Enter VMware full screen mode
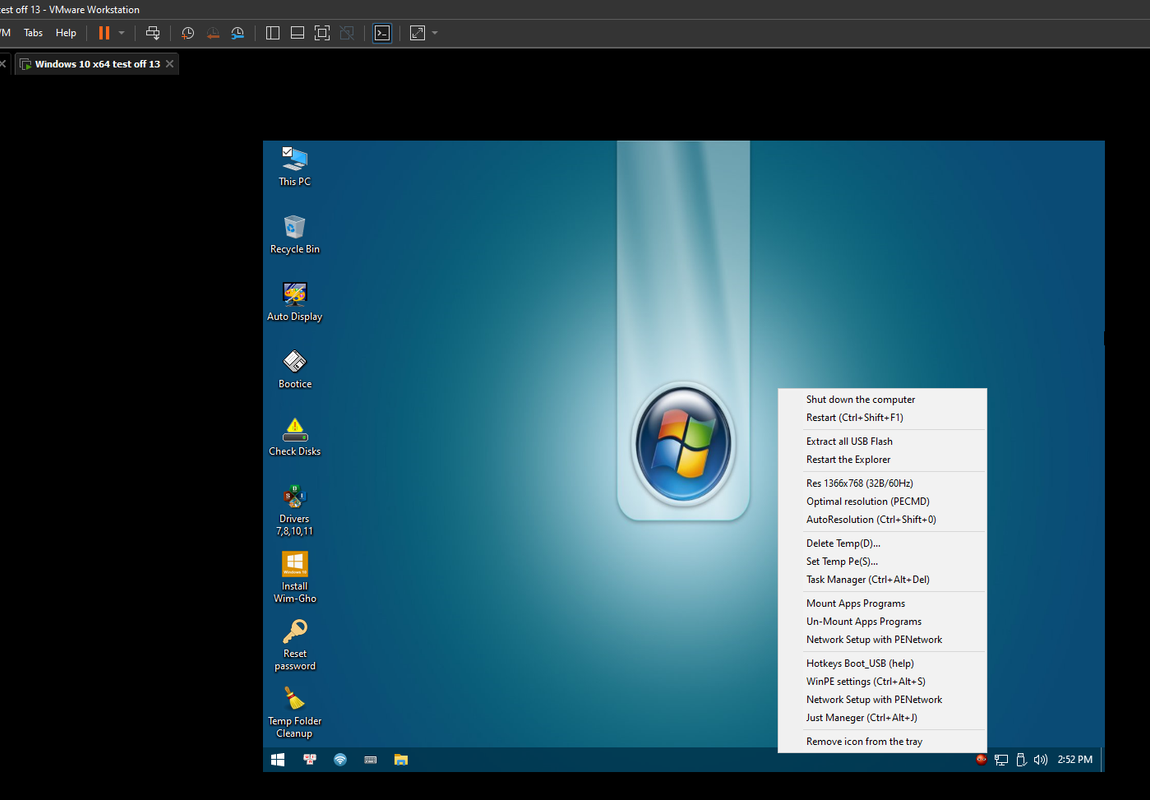 [322, 33]
